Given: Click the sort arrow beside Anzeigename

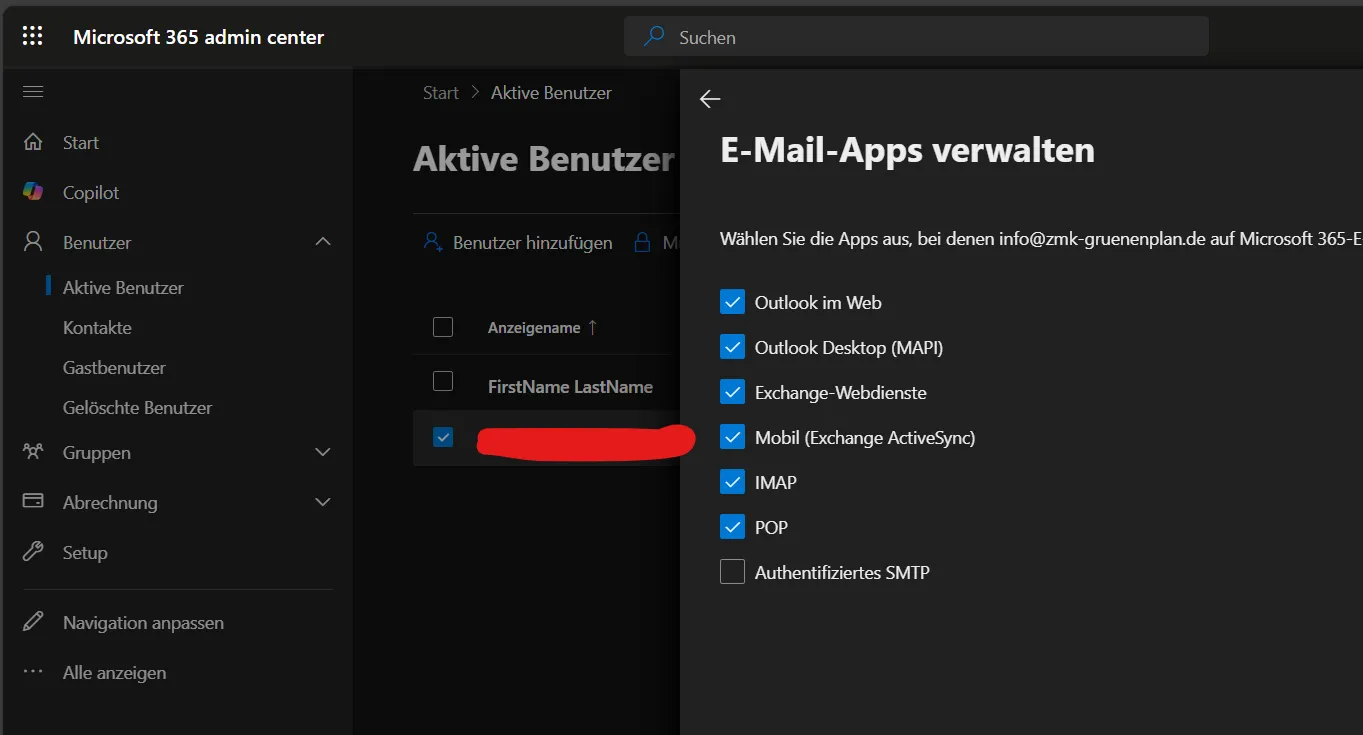Looking at the screenshot, I should pyautogui.click(x=592, y=327).
